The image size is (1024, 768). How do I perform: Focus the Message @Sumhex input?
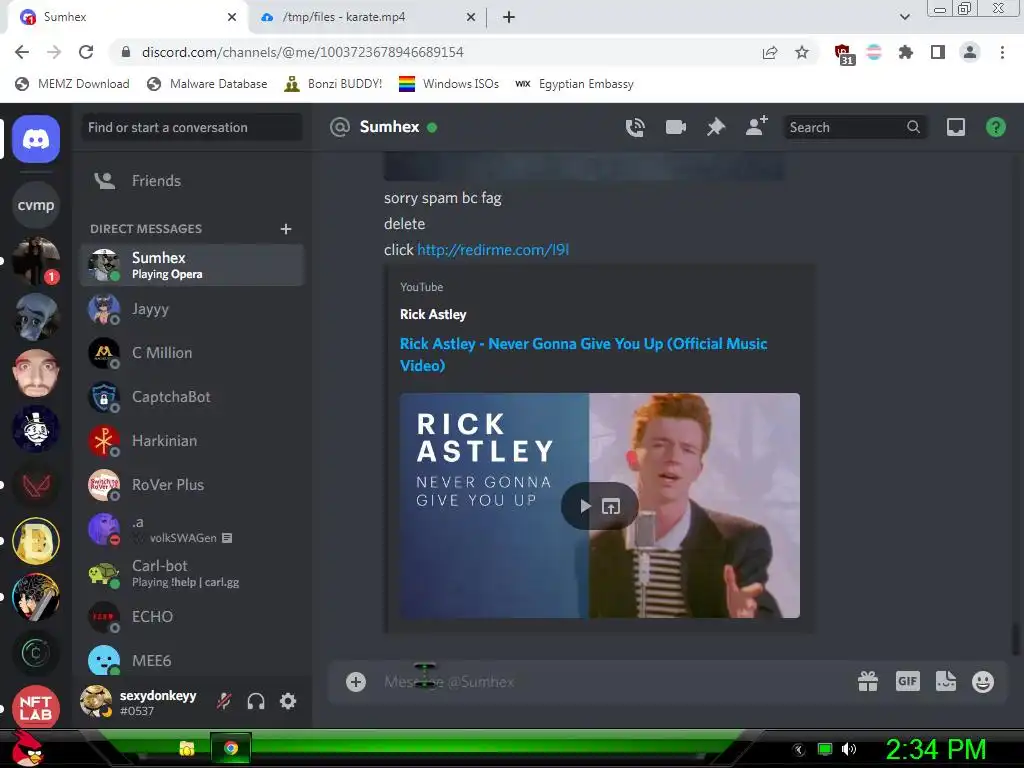click(x=614, y=682)
